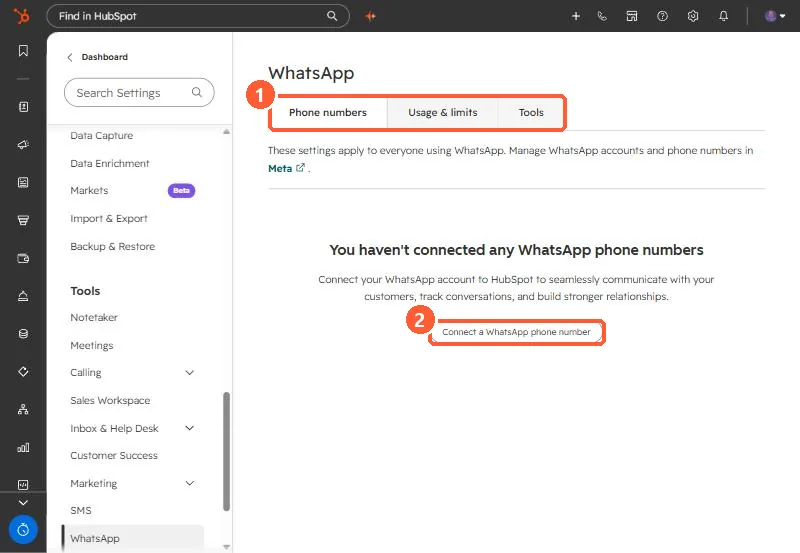This screenshot has height=553, width=800.
Task: Go back to Dashboard via chevron
Action: (x=70, y=57)
